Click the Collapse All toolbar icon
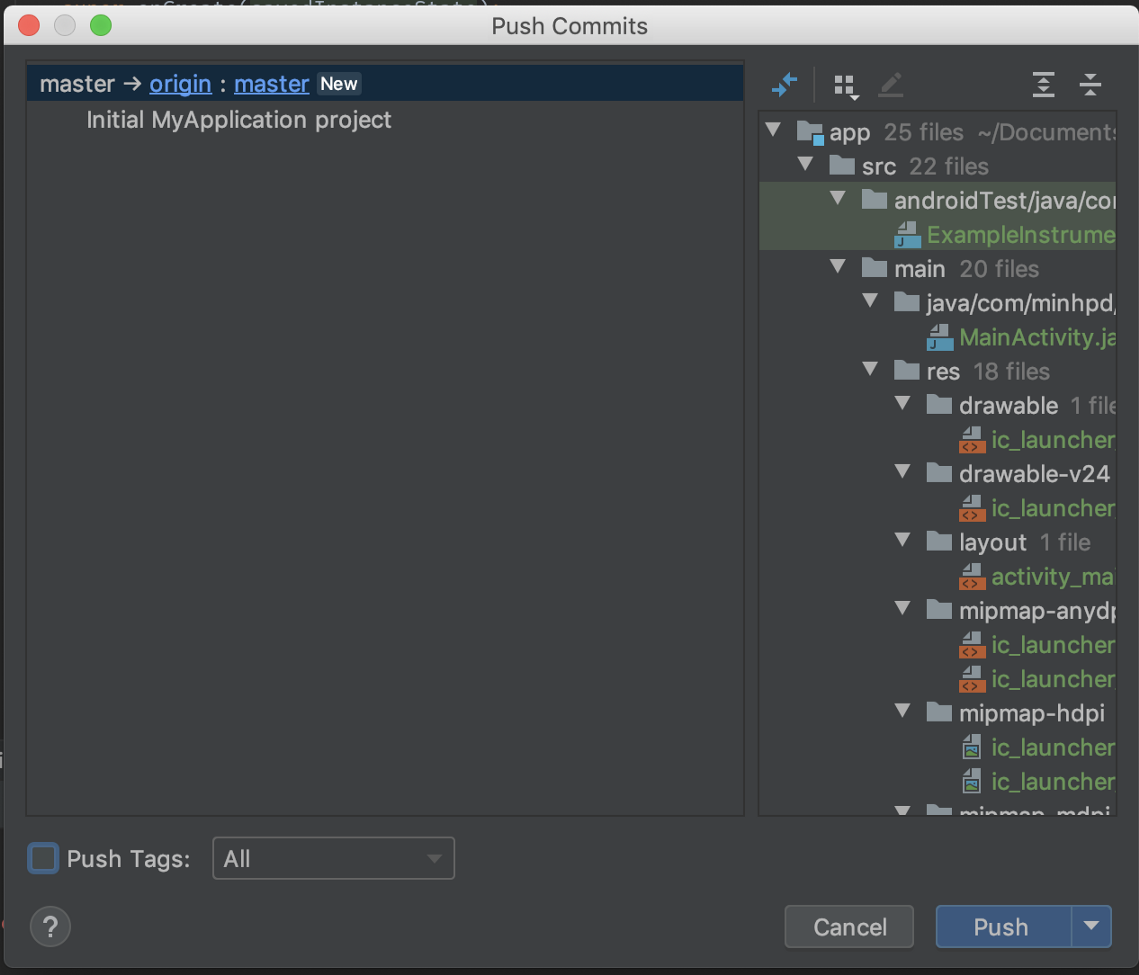 pos(1090,85)
